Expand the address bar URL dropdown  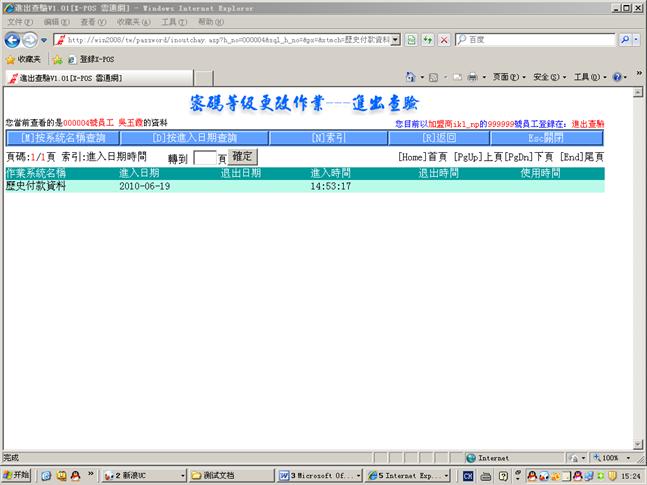point(396,40)
